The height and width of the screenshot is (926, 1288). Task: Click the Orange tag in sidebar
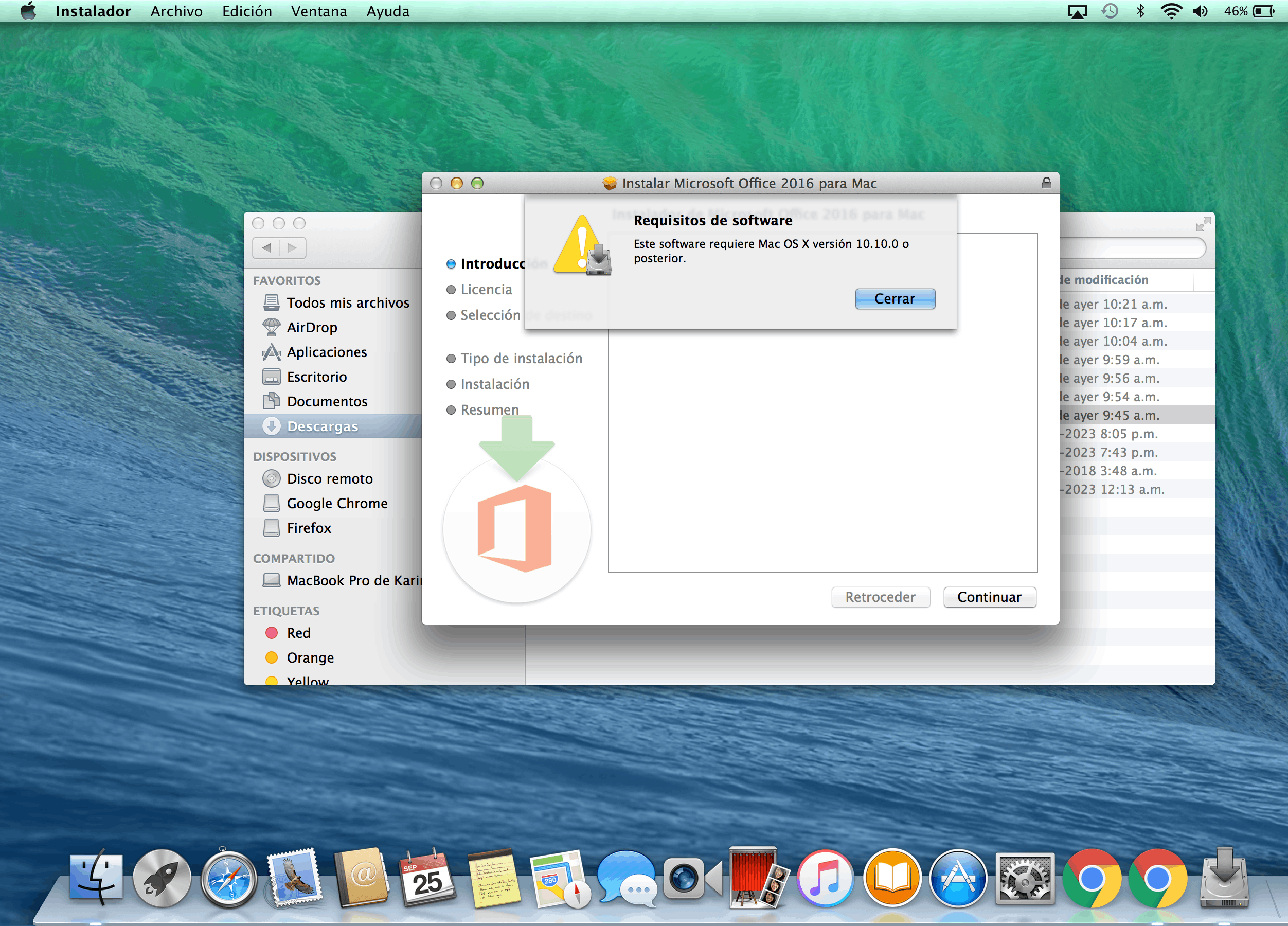[310, 657]
